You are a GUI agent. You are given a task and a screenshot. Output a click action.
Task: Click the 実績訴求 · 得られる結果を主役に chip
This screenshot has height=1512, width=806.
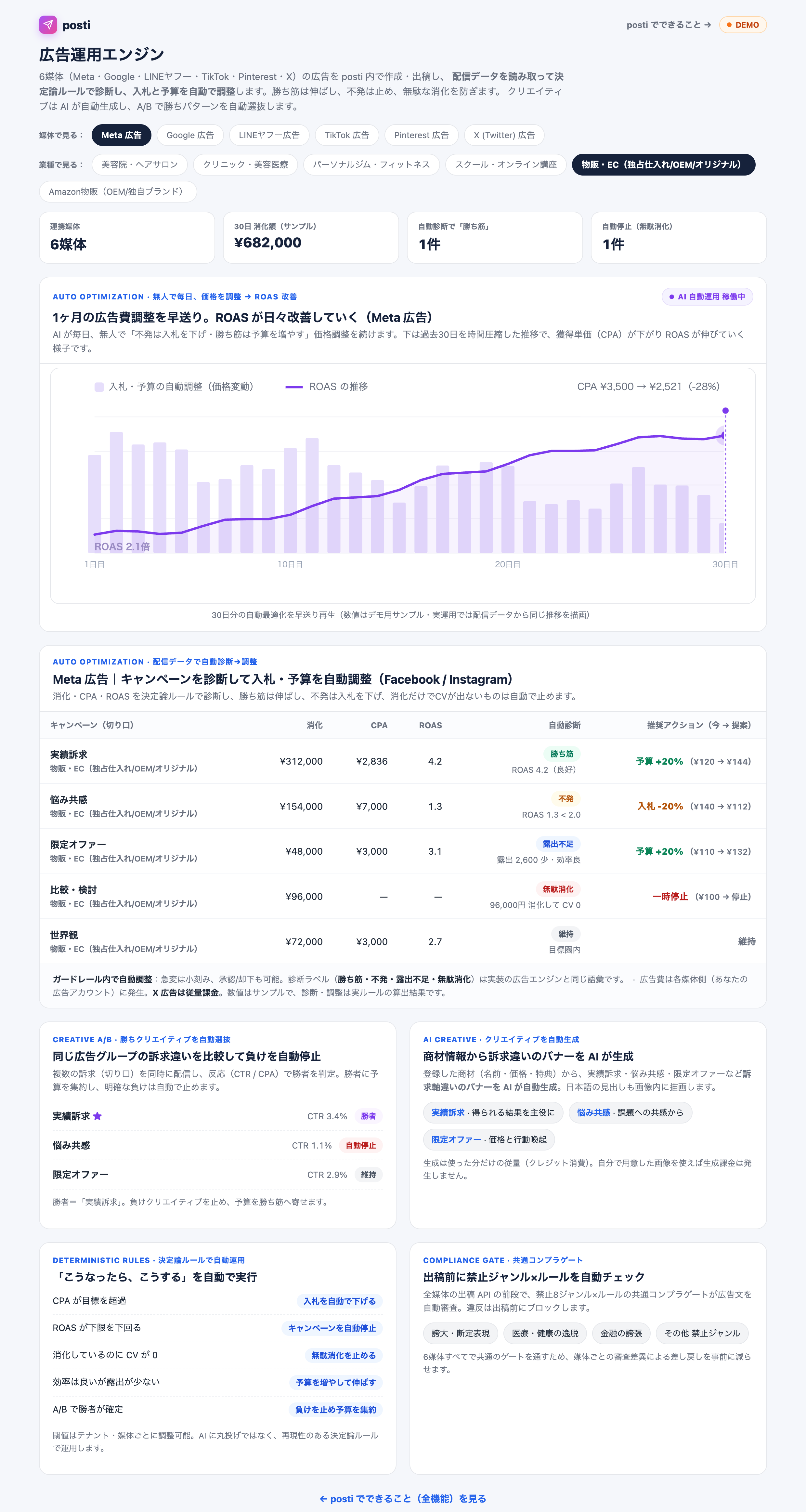tap(493, 1112)
